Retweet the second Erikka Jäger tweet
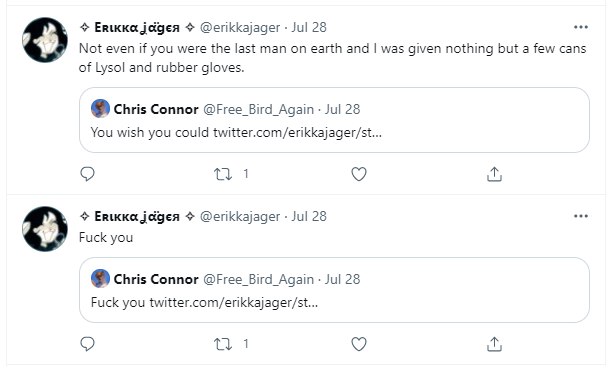 pyautogui.click(x=223, y=344)
